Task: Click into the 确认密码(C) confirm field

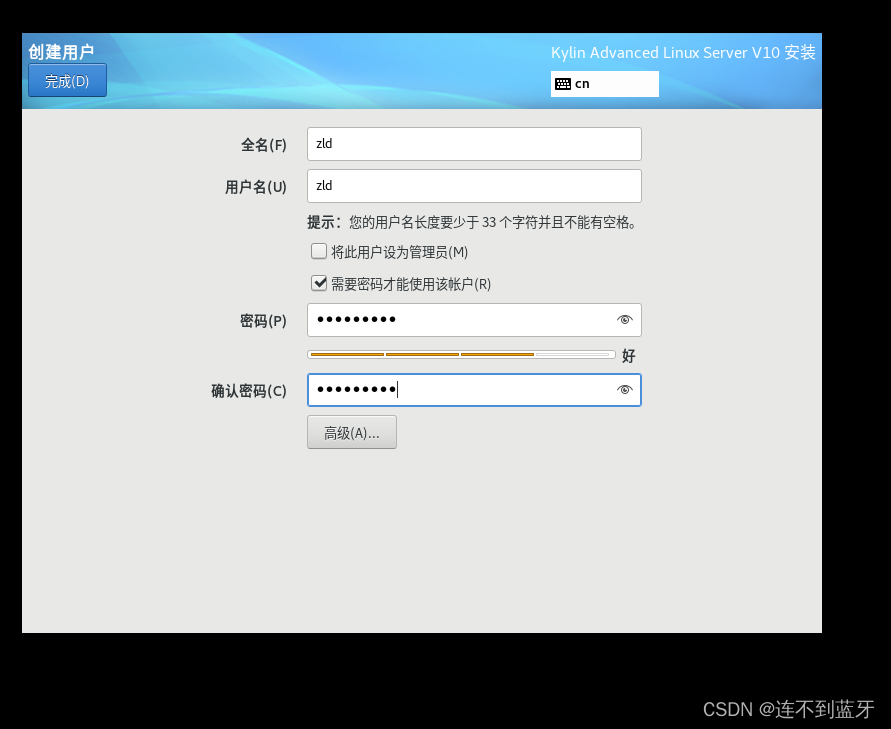Action: pyautogui.click(x=474, y=390)
